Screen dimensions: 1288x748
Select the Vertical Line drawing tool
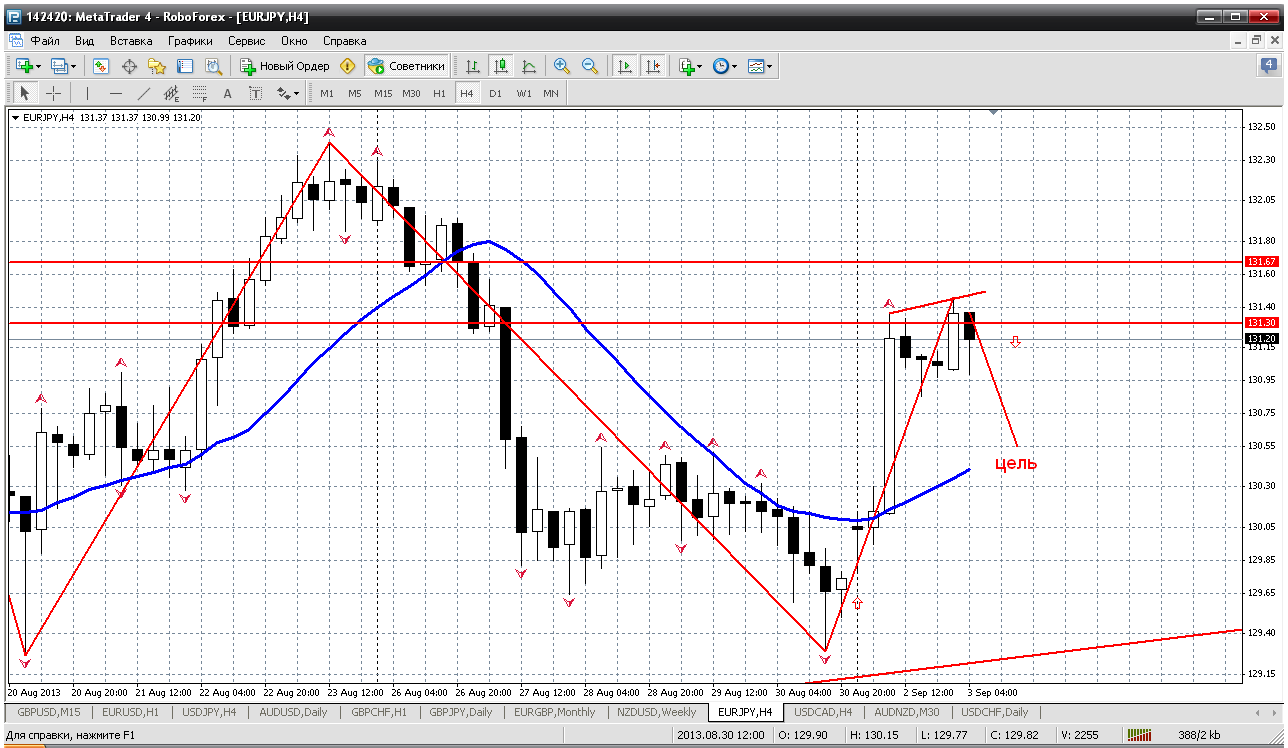[87, 93]
